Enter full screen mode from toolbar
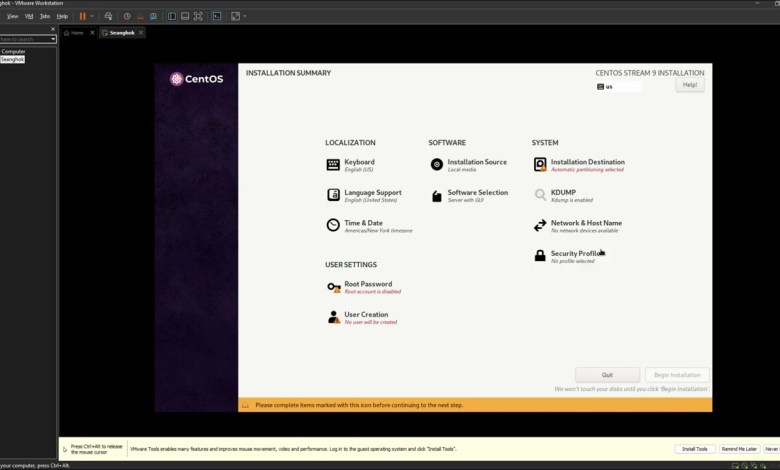This screenshot has width=780, height=470. pos(198,16)
